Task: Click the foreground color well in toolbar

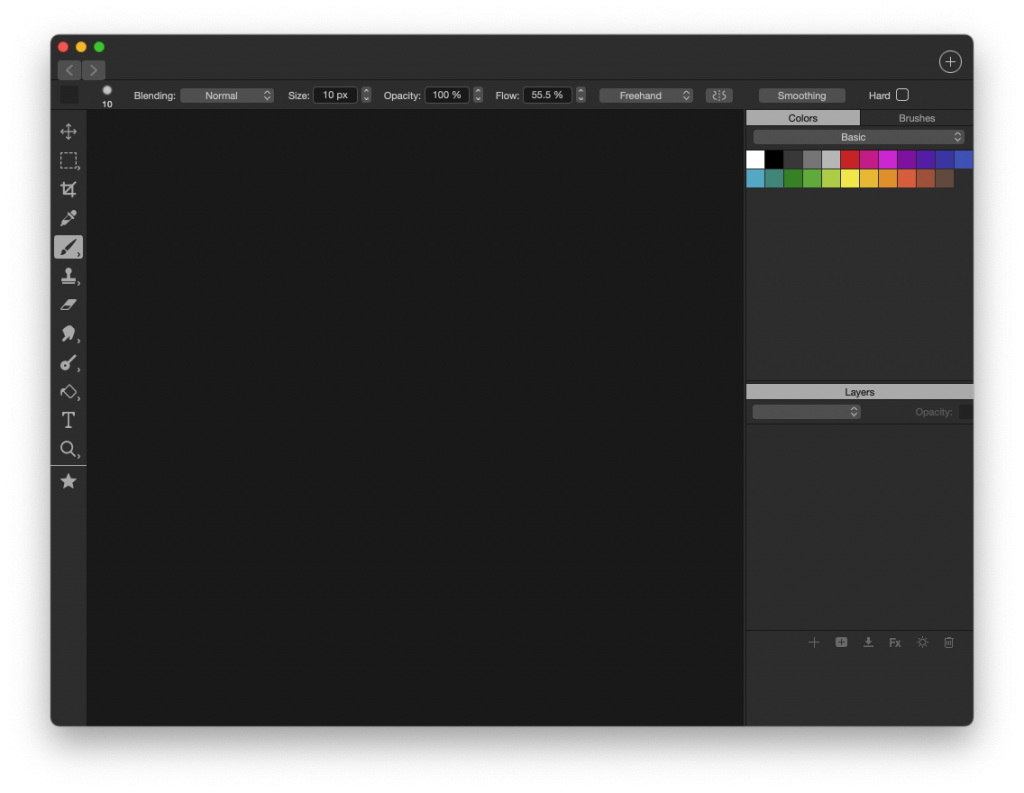Action: tap(69, 95)
